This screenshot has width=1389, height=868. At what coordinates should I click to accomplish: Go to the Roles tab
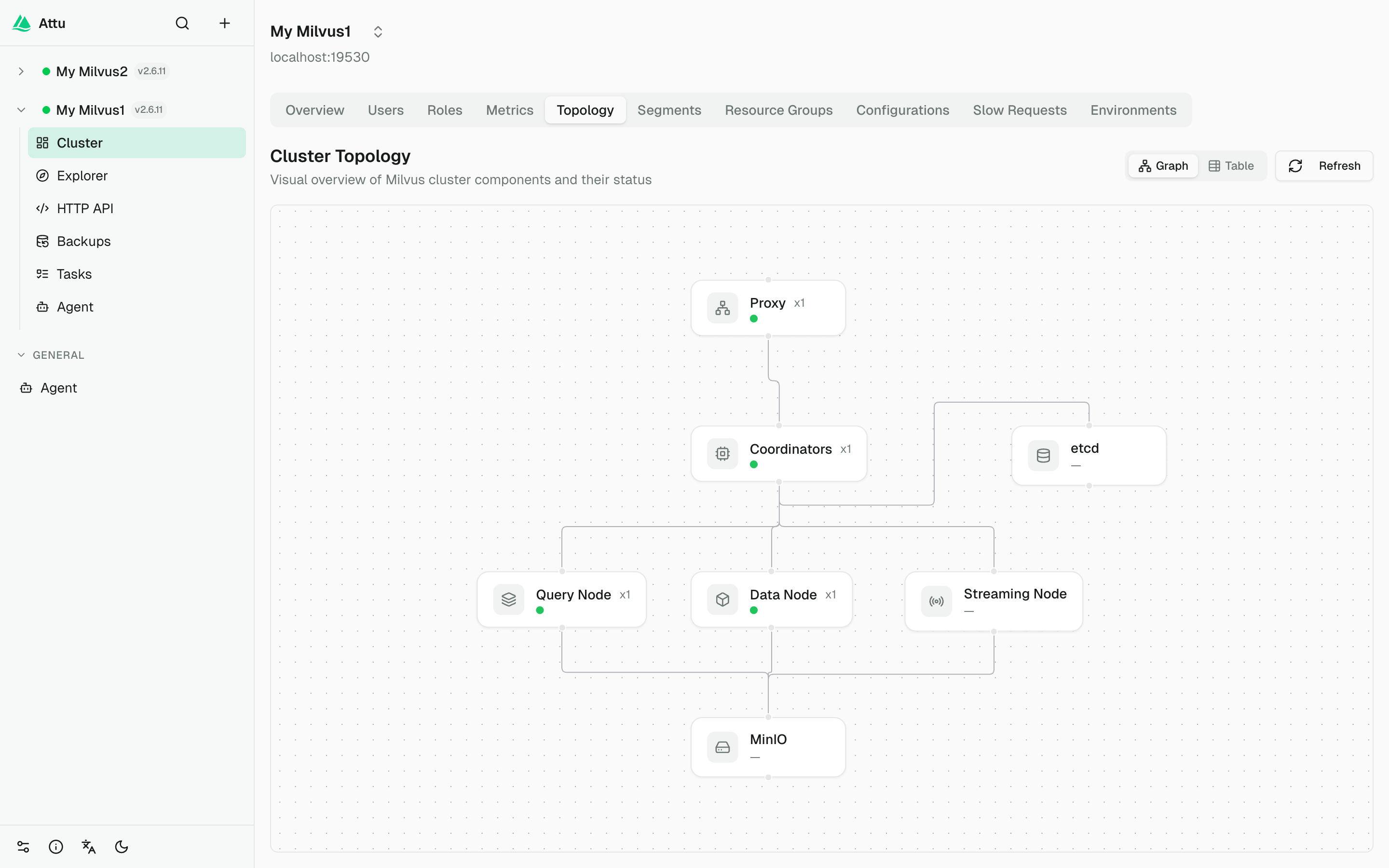[x=445, y=109]
